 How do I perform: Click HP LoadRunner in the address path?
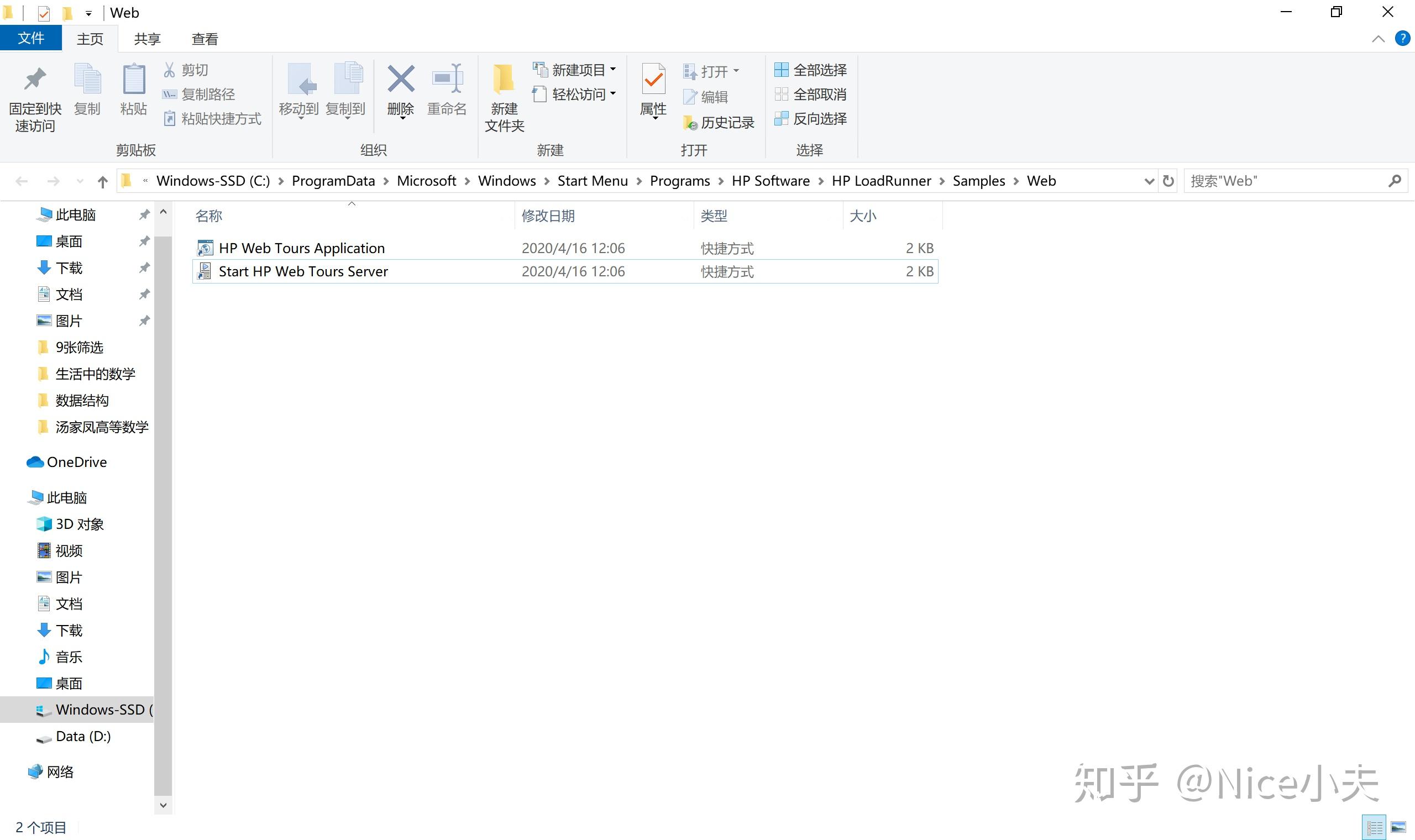pyautogui.click(x=881, y=181)
